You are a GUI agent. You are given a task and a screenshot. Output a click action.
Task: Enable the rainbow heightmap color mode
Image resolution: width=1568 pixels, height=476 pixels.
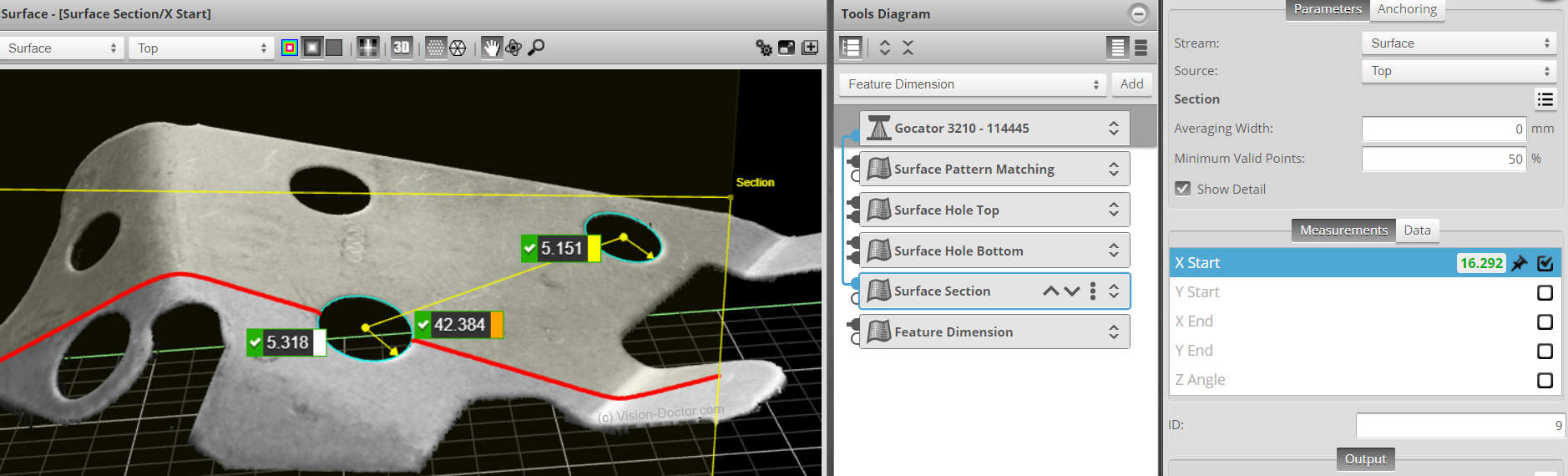289,48
